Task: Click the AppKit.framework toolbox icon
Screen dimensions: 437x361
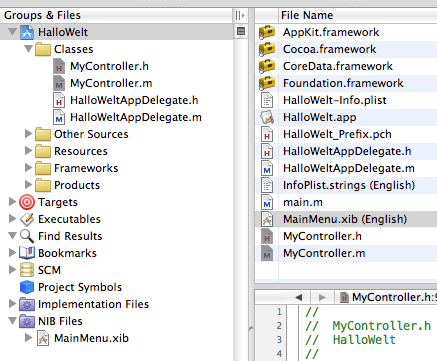Action: coord(267,32)
